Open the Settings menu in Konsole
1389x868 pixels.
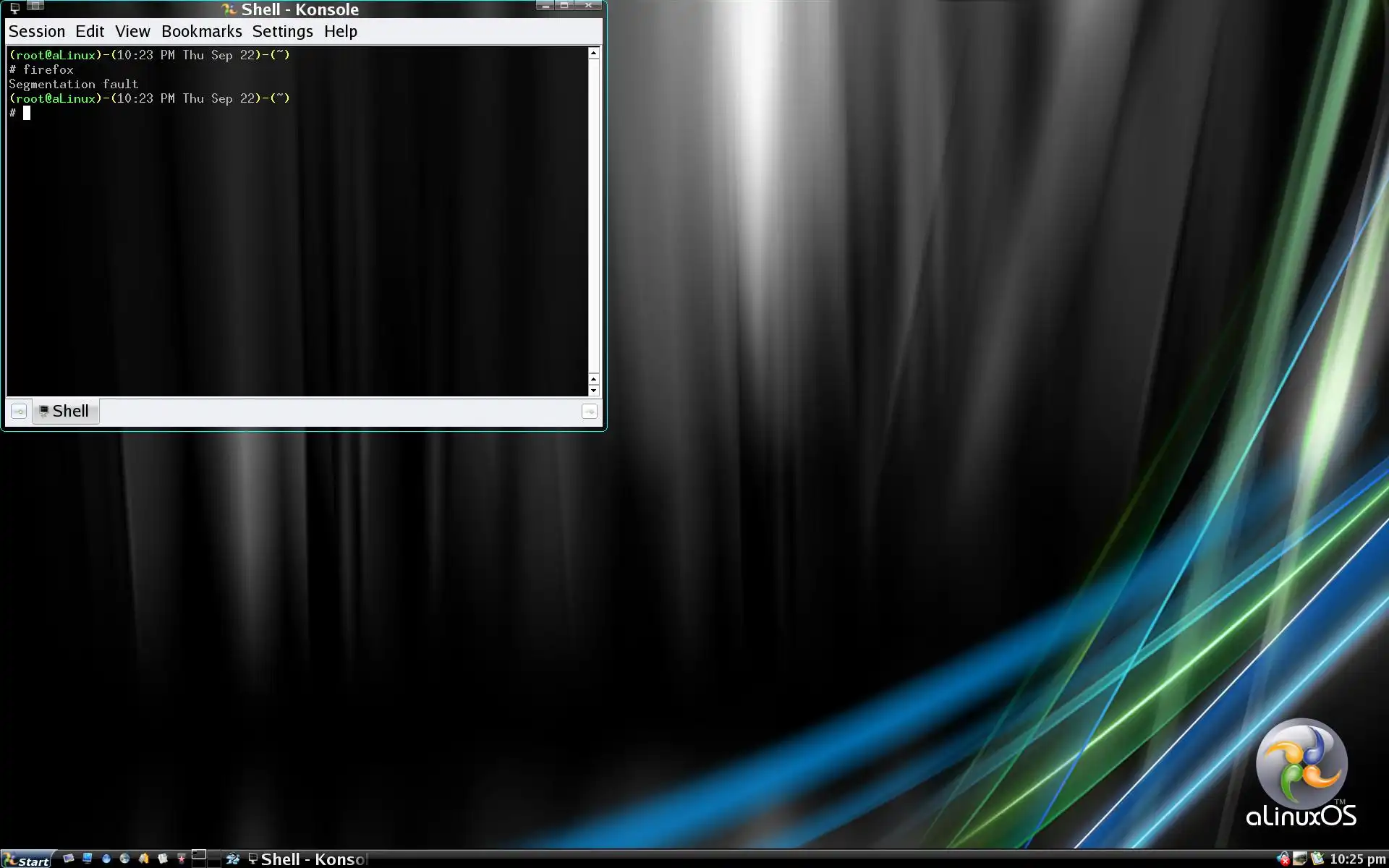(282, 31)
